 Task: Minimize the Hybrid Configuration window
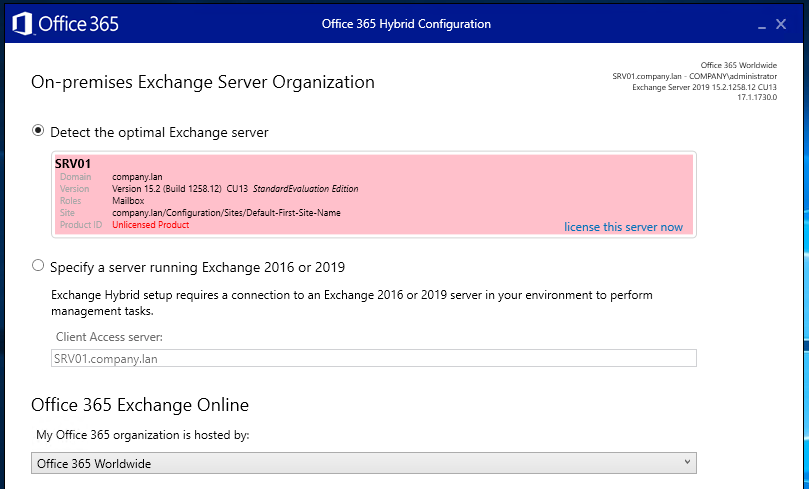tap(762, 25)
